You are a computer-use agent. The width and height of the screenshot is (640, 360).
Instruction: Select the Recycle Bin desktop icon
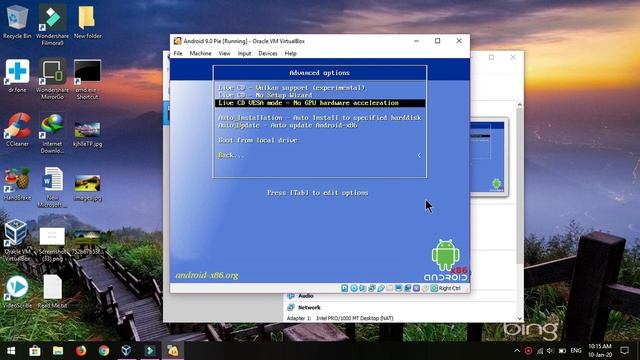coord(17,21)
